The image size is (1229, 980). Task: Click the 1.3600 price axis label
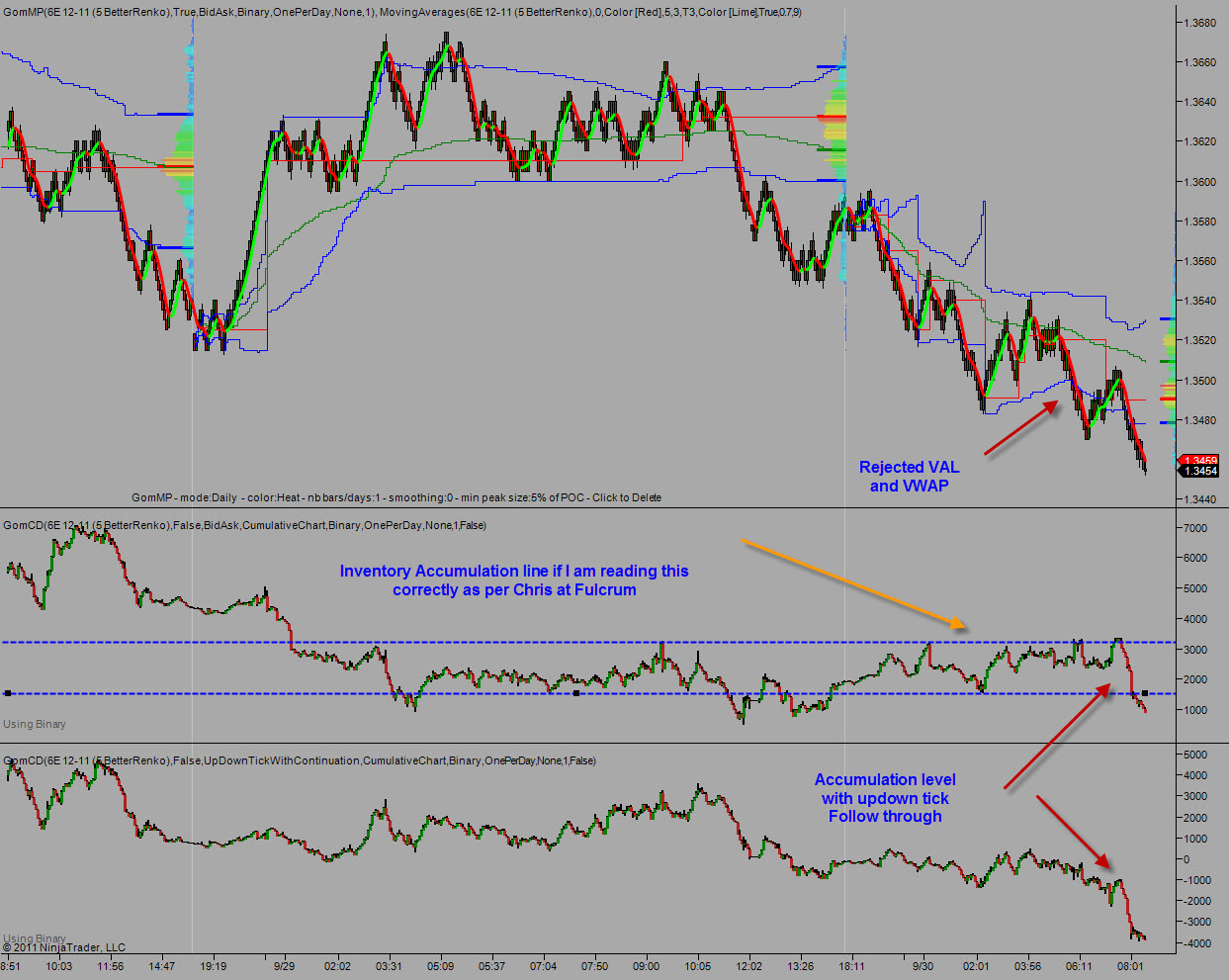click(1199, 182)
